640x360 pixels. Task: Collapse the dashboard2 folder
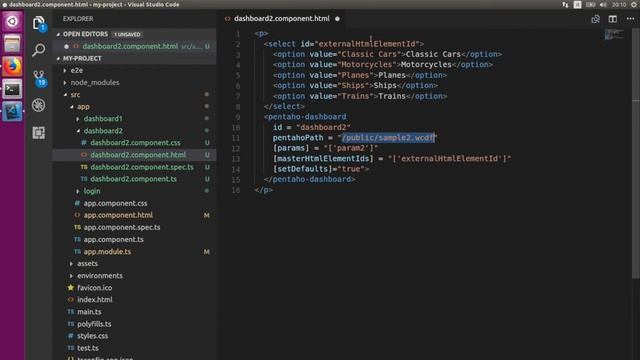tap(103, 131)
